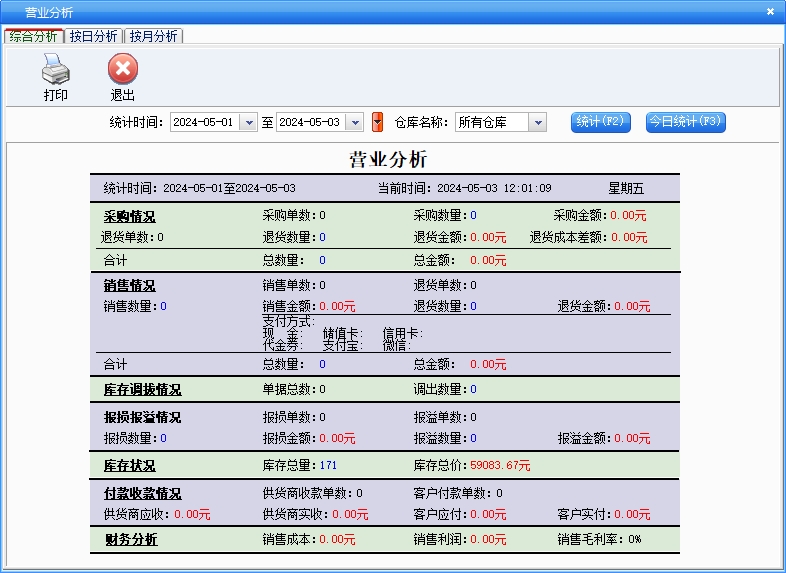The height and width of the screenshot is (573, 786).
Task: Switch to the 综合分析 tab
Action: pos(33,36)
